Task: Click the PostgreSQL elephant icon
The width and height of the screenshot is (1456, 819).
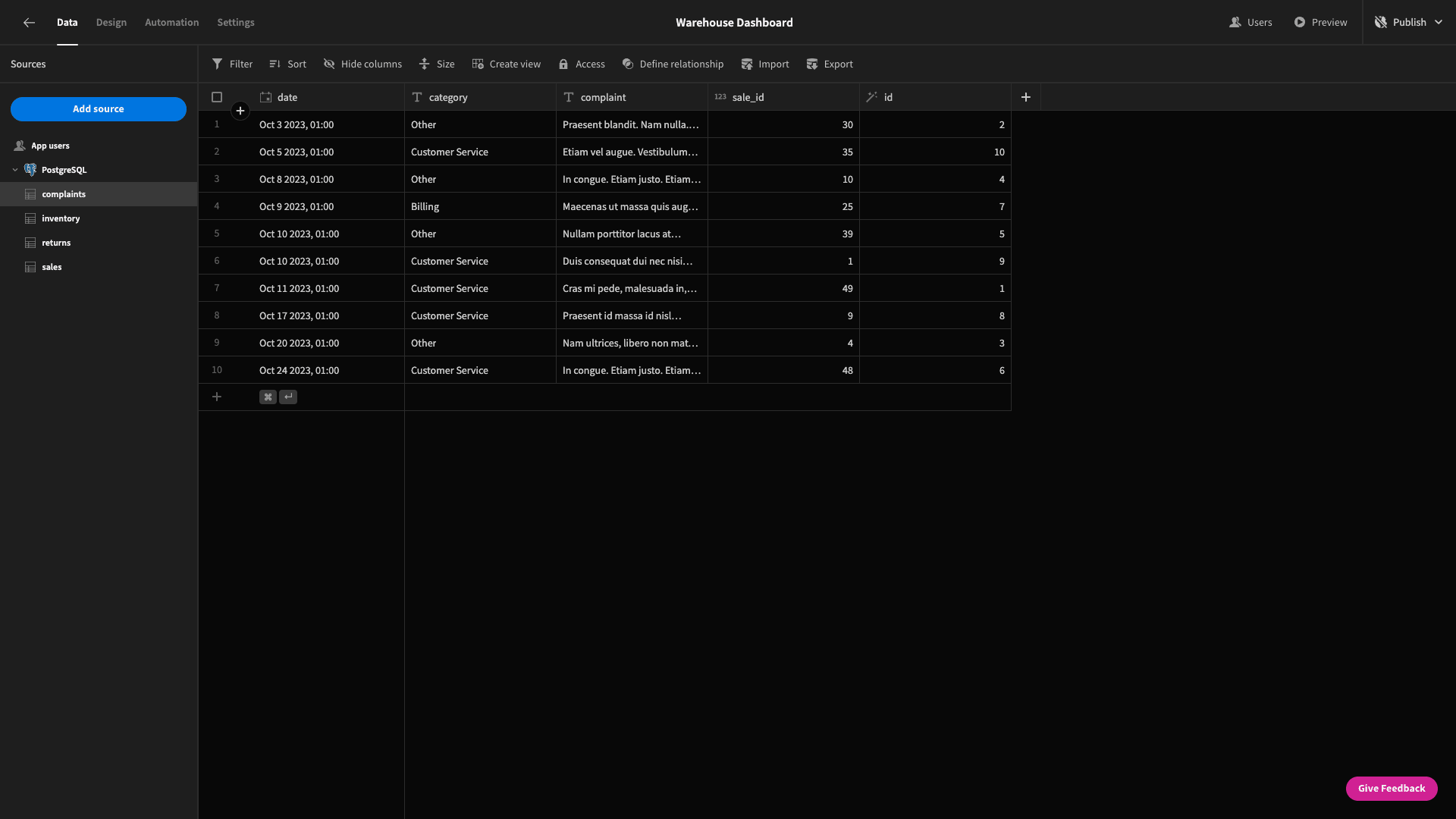Action: (30, 170)
